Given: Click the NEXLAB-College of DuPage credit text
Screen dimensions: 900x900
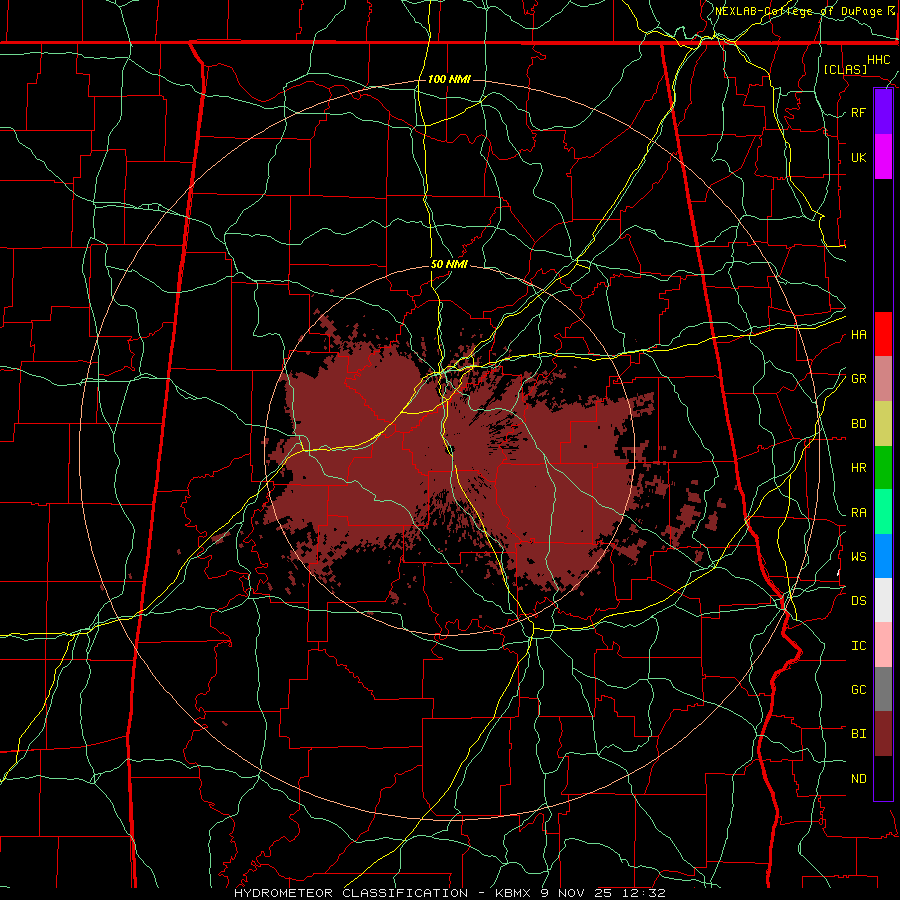Looking at the screenshot, I should point(798,11).
